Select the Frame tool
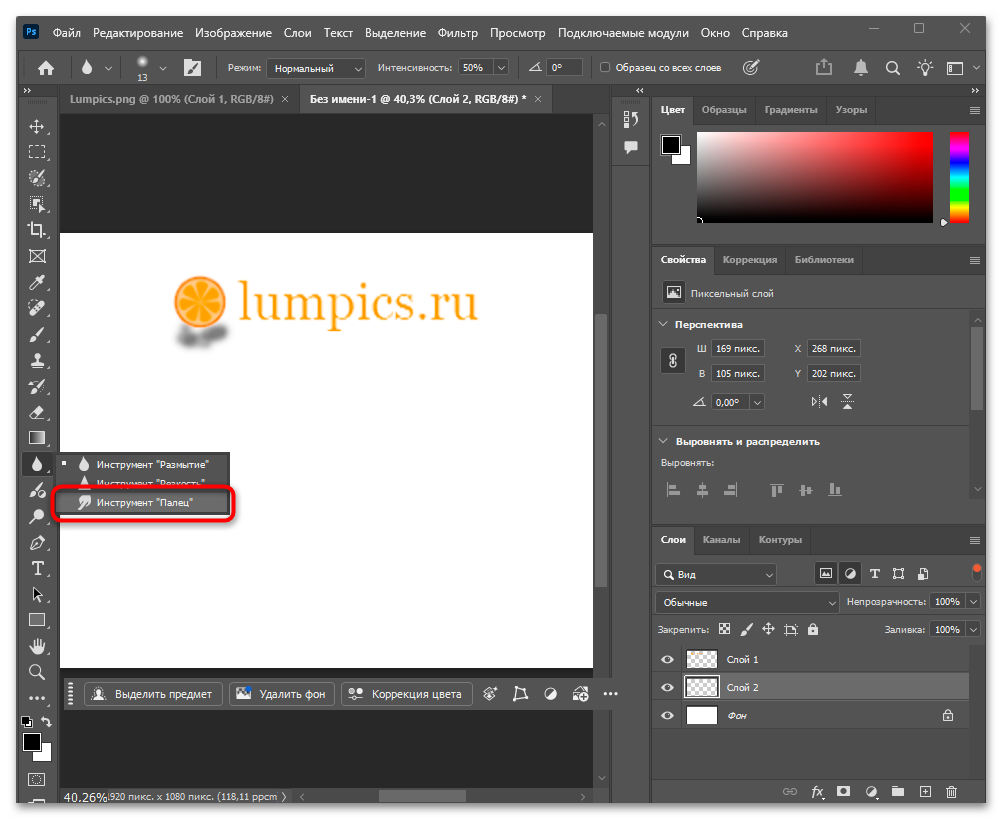Viewport: 1002px width, 819px height. 37,256
